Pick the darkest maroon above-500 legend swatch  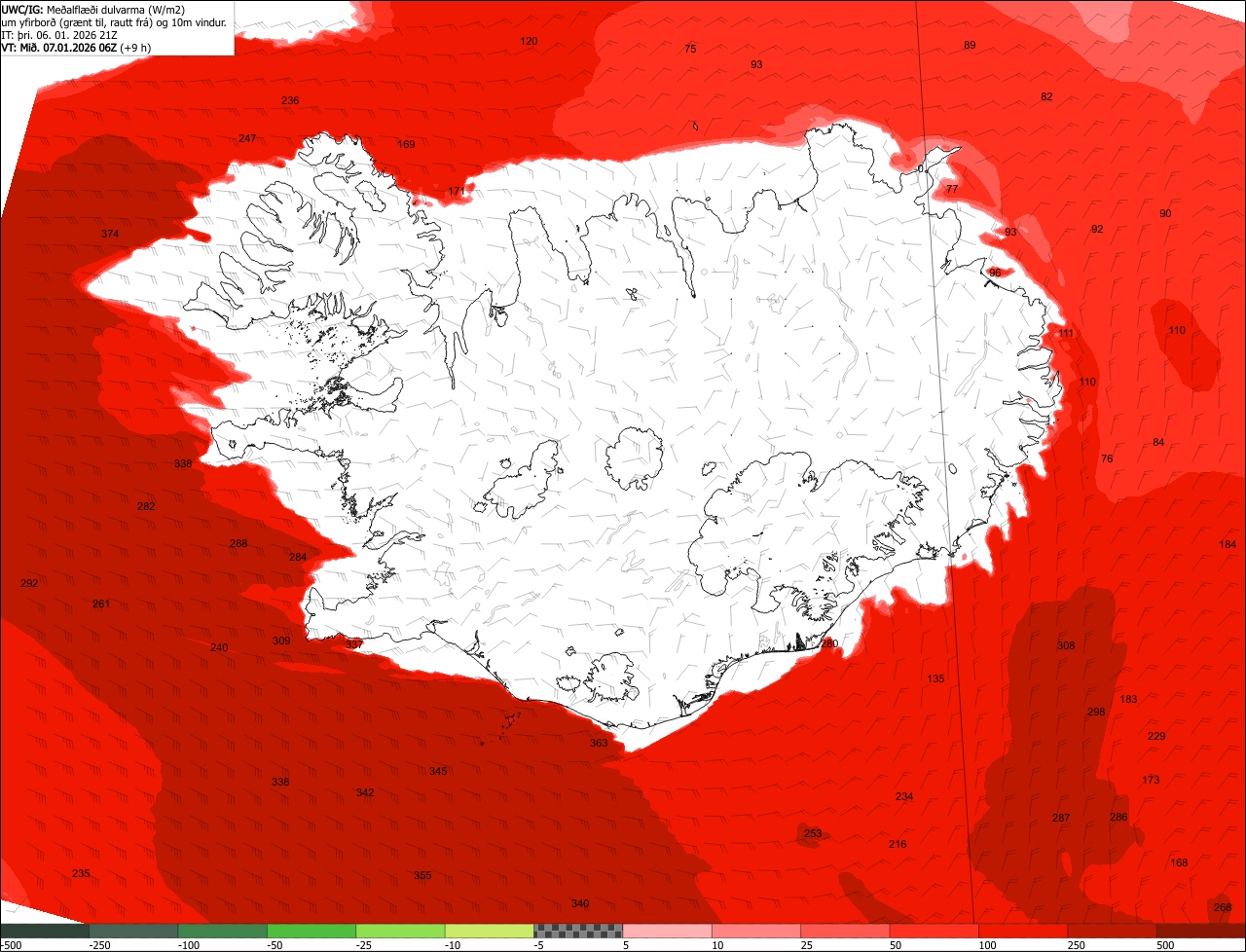click(x=1201, y=932)
